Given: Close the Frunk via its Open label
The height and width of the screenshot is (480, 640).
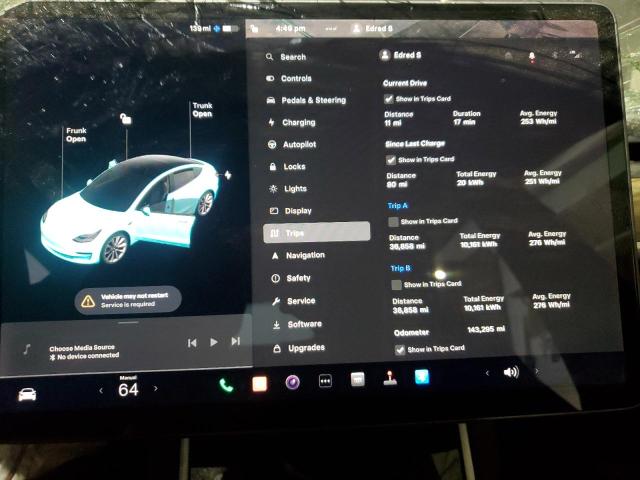Looking at the screenshot, I should tap(76, 135).
